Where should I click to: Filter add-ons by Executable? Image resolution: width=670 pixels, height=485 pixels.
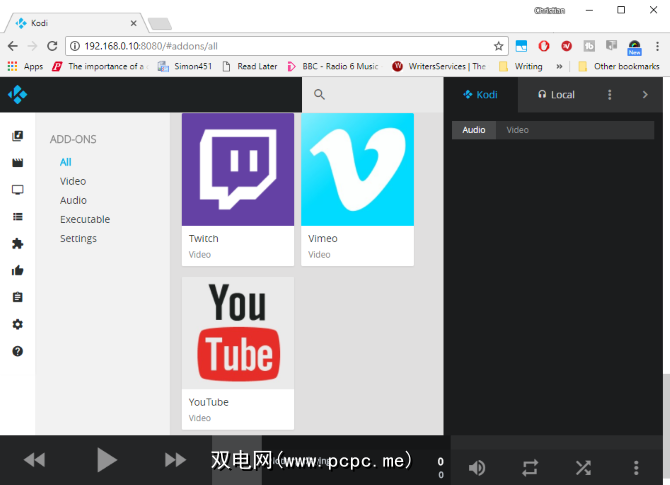(85, 219)
